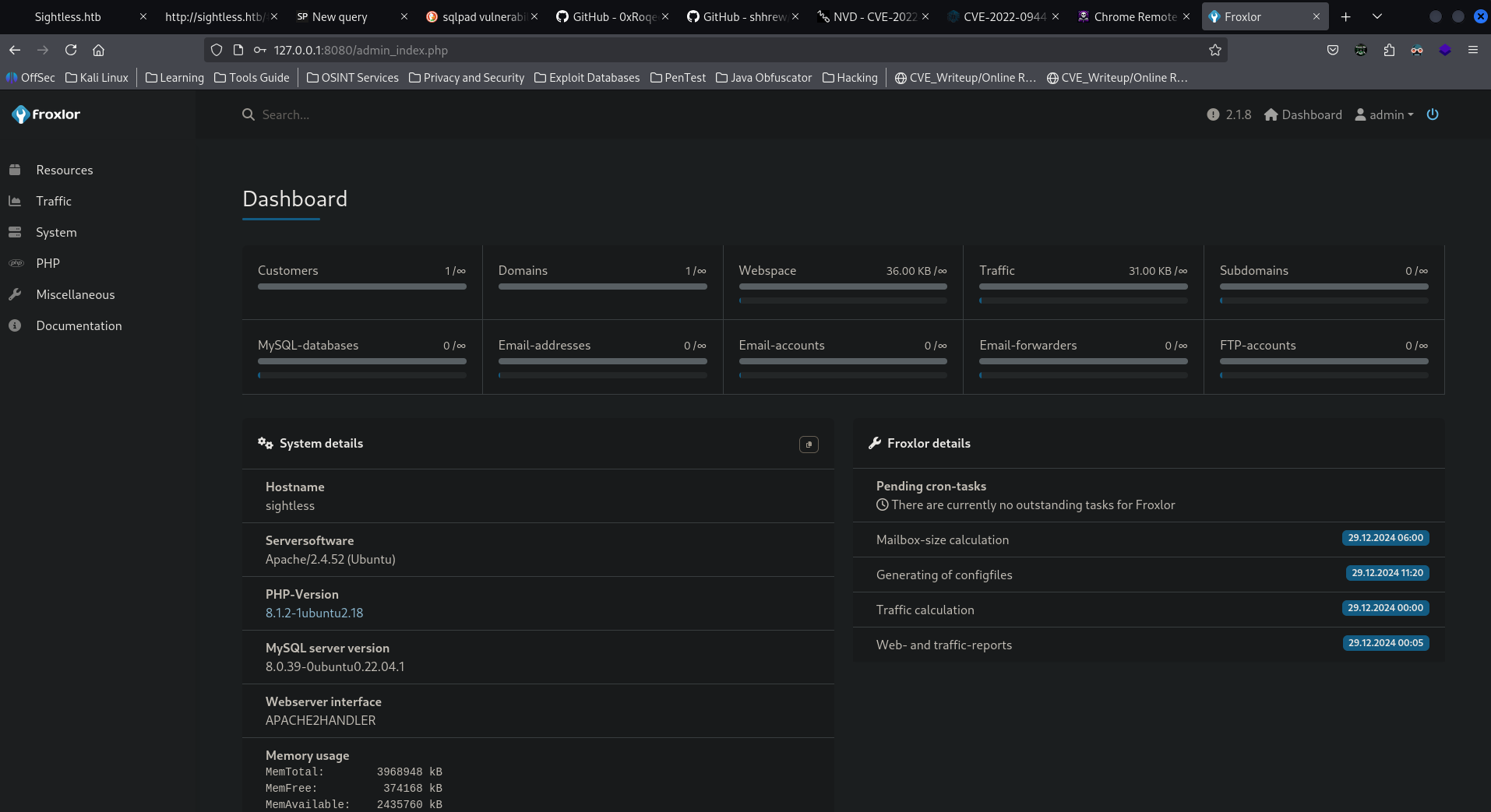The height and width of the screenshot is (812, 1491).
Task: Click the Subdomains usage progress bar
Action: coord(1324,286)
